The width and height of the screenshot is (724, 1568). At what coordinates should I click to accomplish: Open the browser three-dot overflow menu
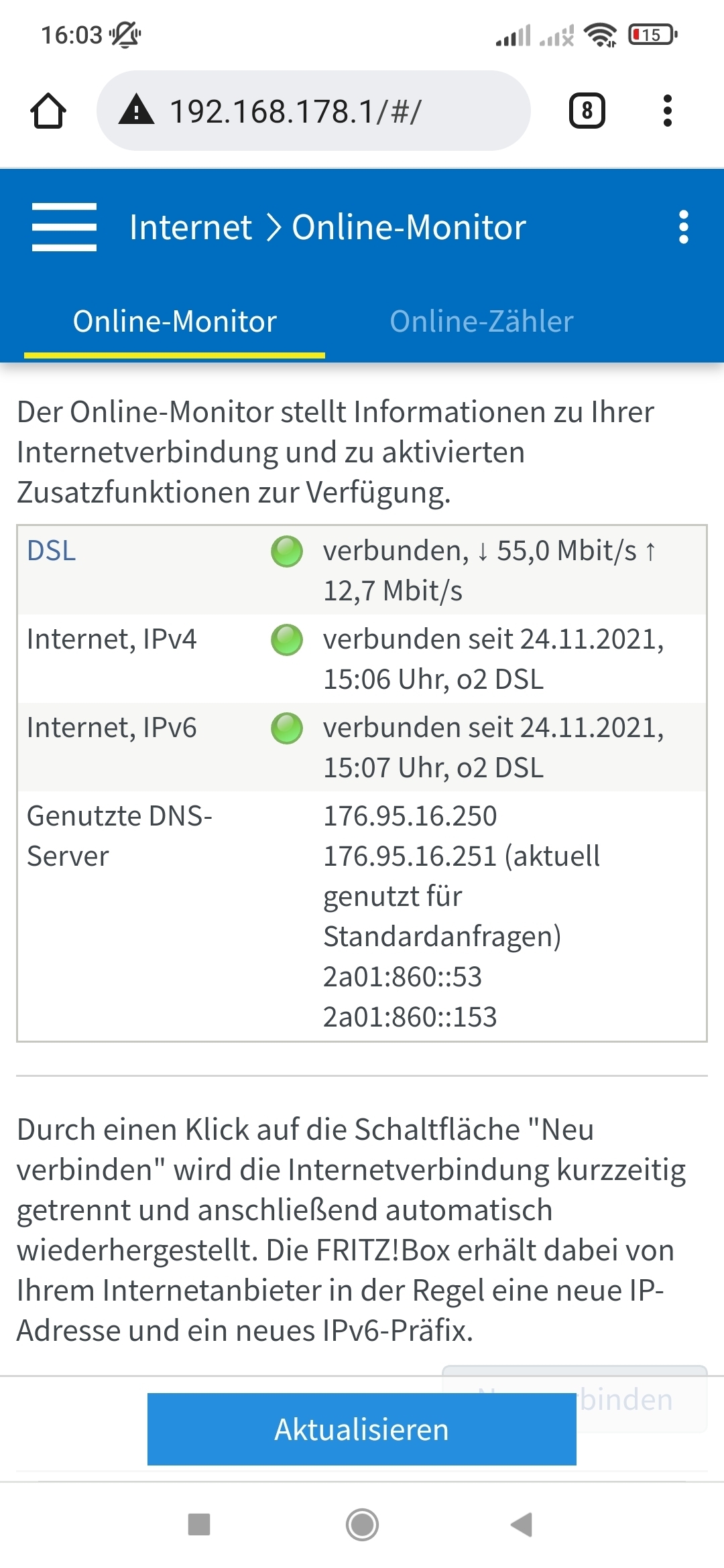click(667, 111)
